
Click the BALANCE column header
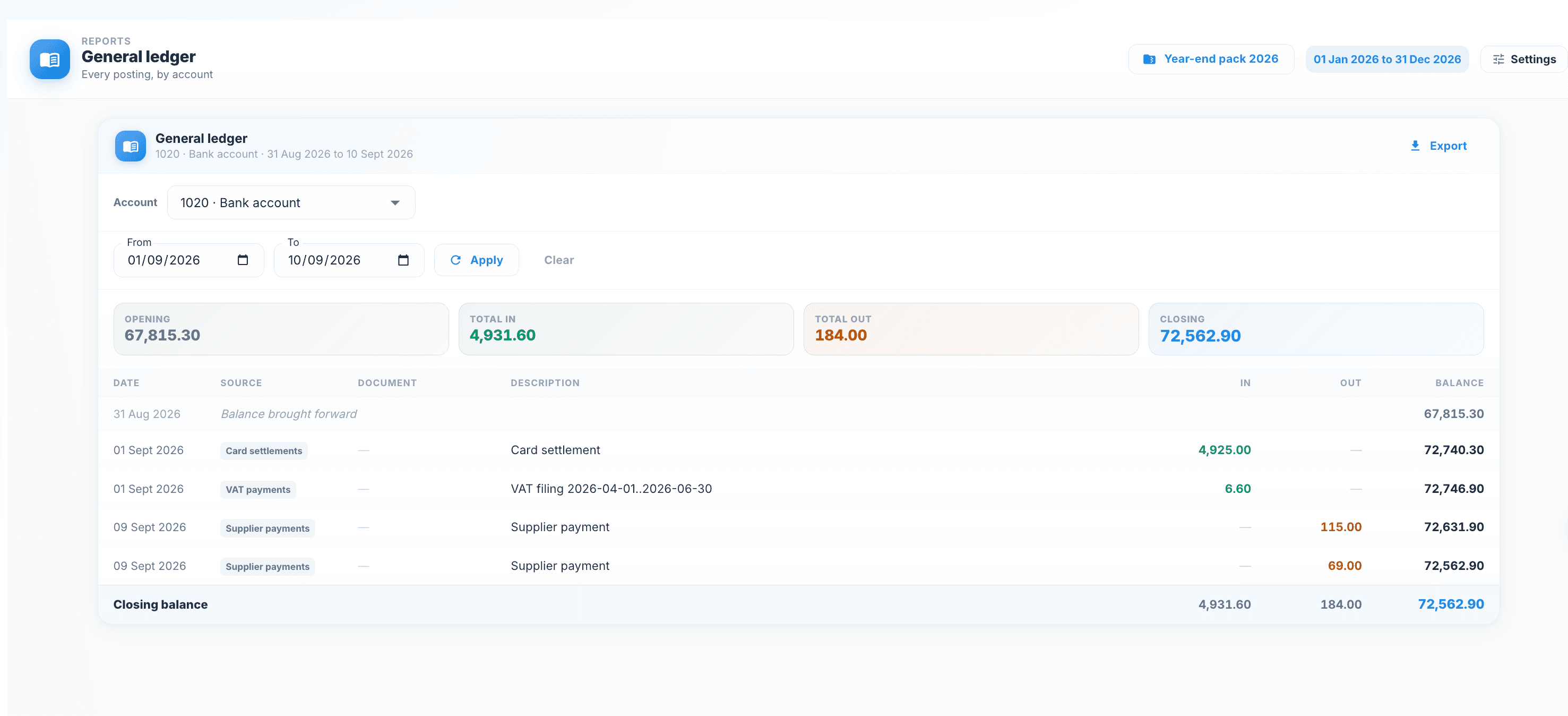[x=1459, y=383]
